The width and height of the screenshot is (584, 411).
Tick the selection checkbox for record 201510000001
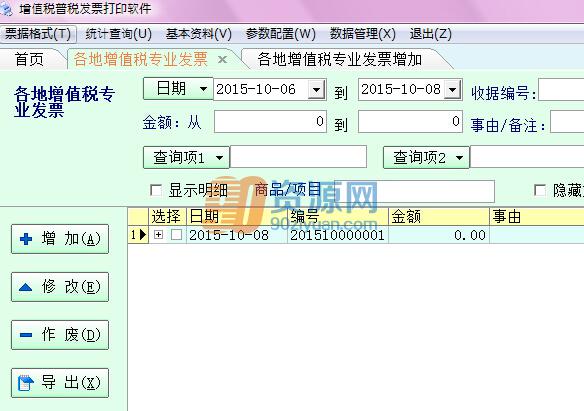(177, 235)
